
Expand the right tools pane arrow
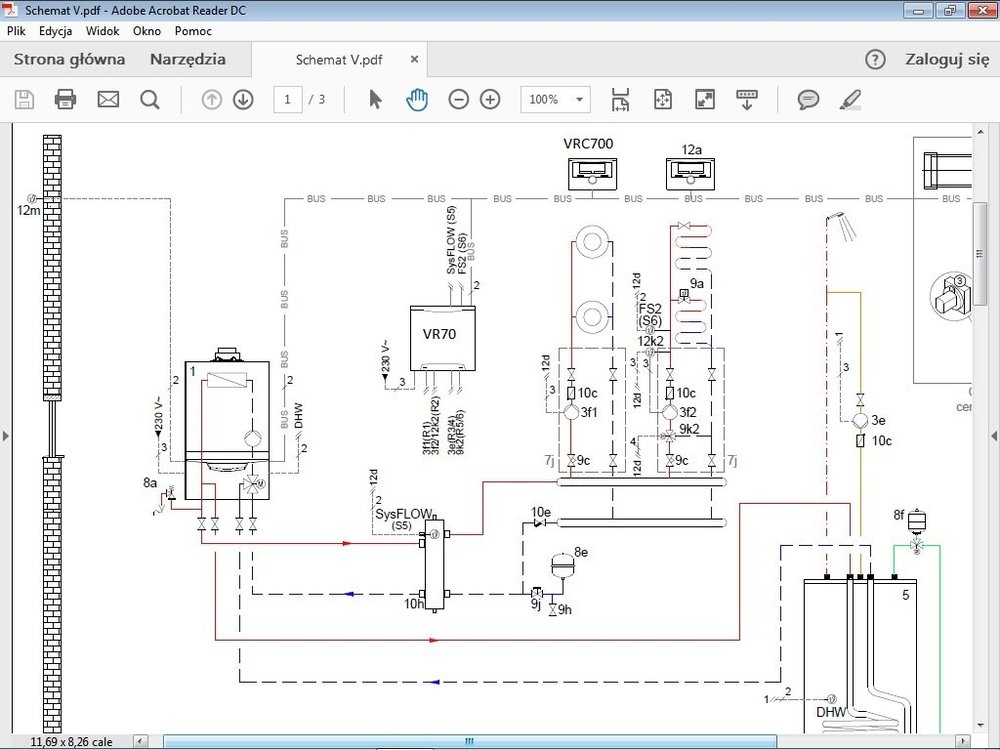(993, 436)
